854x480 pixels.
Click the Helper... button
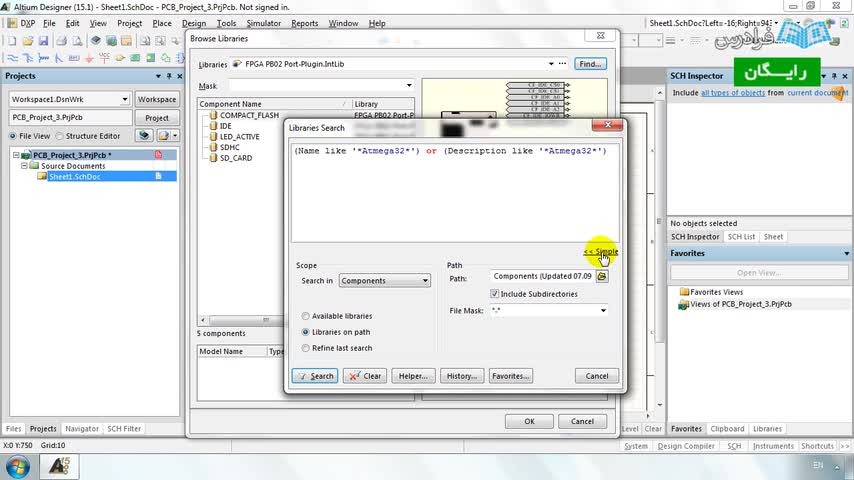[413, 376]
